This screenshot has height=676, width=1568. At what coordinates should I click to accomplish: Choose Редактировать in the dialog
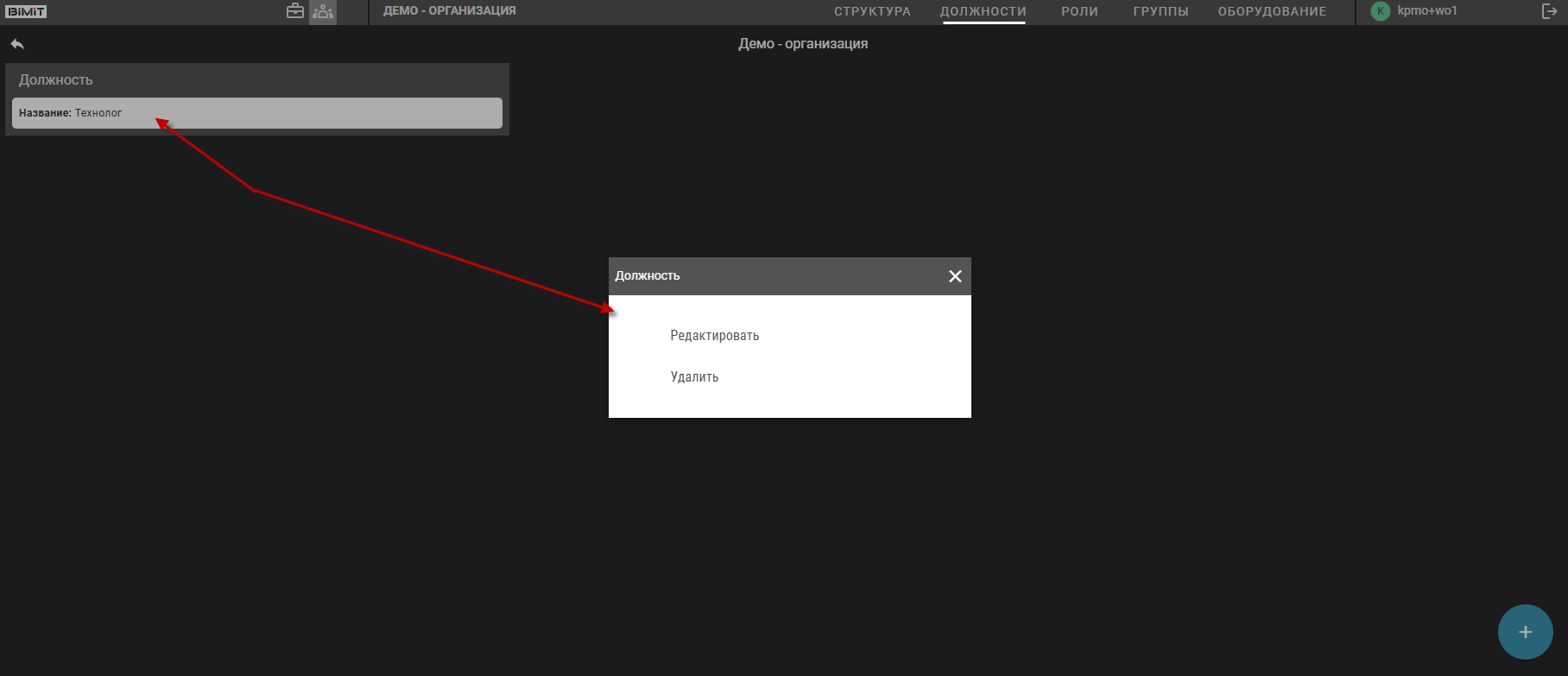click(x=715, y=336)
